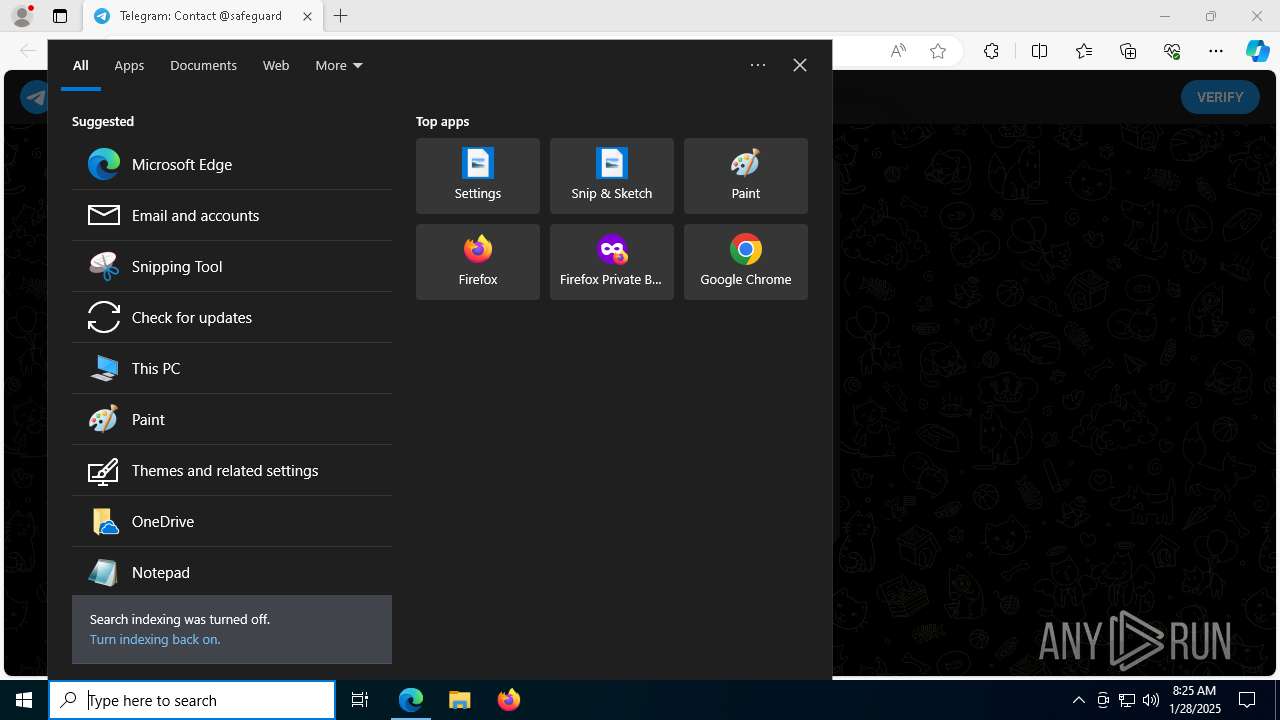The image size is (1280, 720).
Task: Focus the Type here to search box
Action: point(192,700)
